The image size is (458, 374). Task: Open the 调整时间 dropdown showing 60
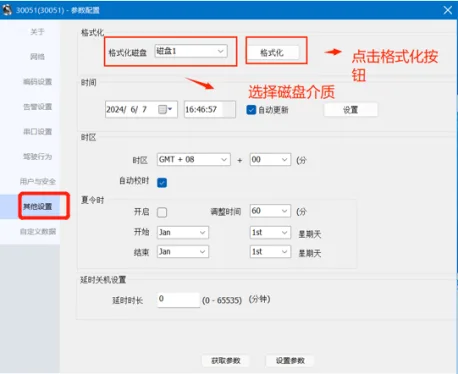(270, 211)
